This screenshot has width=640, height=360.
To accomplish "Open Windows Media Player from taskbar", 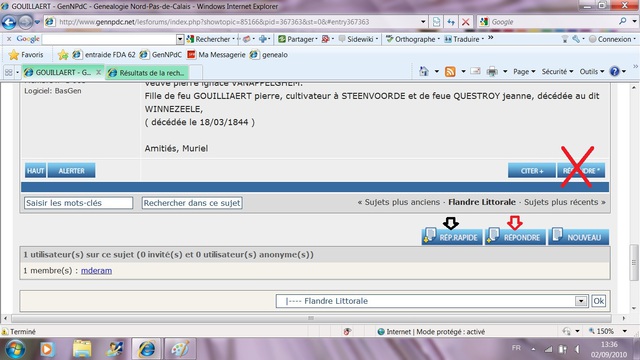I will pyautogui.click(x=47, y=349).
